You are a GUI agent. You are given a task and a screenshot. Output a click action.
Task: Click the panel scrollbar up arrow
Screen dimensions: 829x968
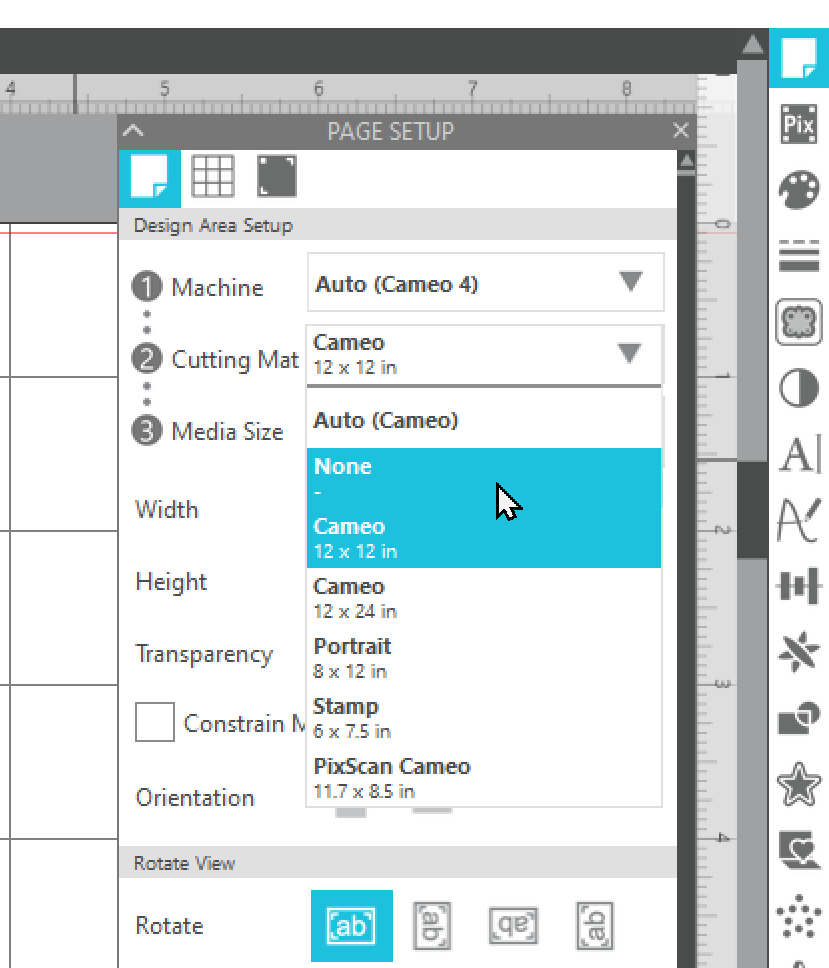[x=686, y=162]
